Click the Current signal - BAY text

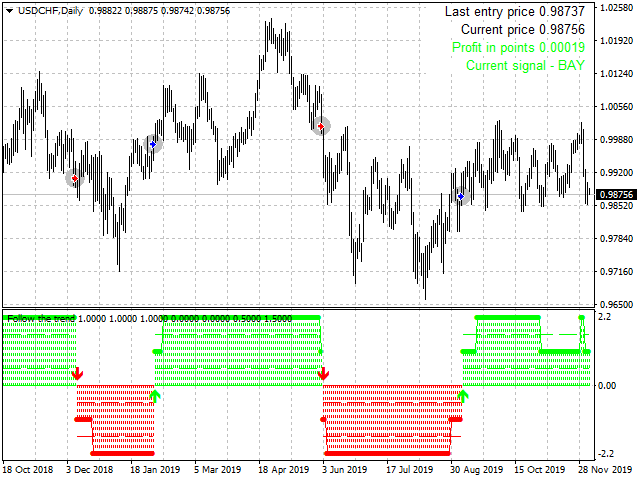click(525, 65)
